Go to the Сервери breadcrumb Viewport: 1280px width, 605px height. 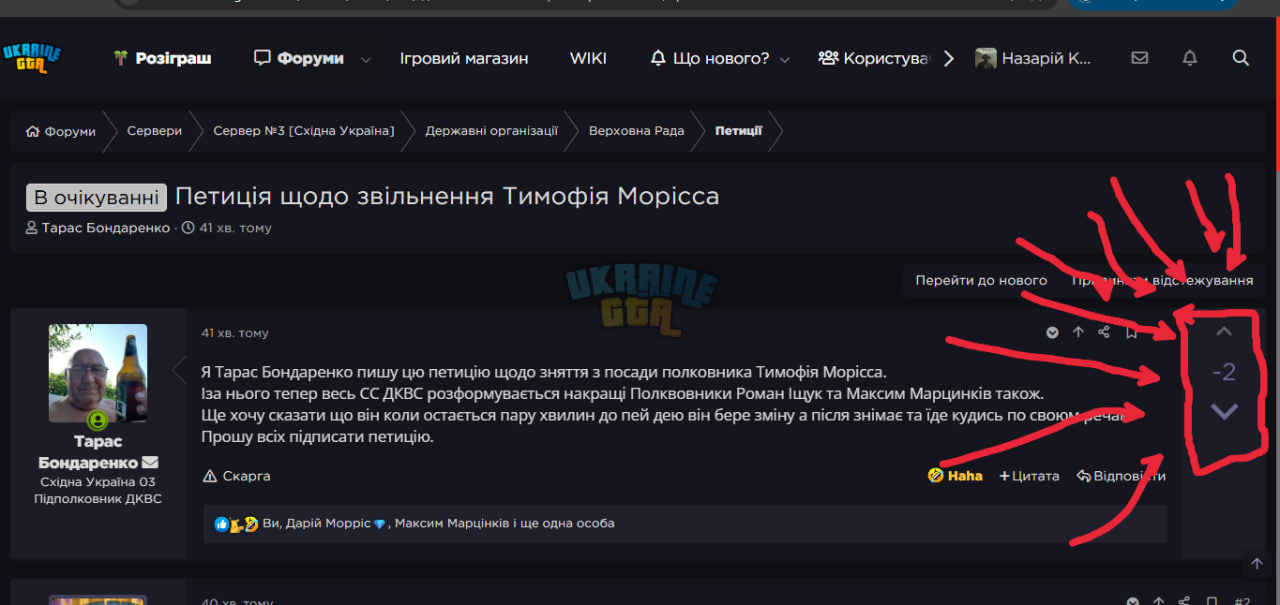tap(154, 131)
